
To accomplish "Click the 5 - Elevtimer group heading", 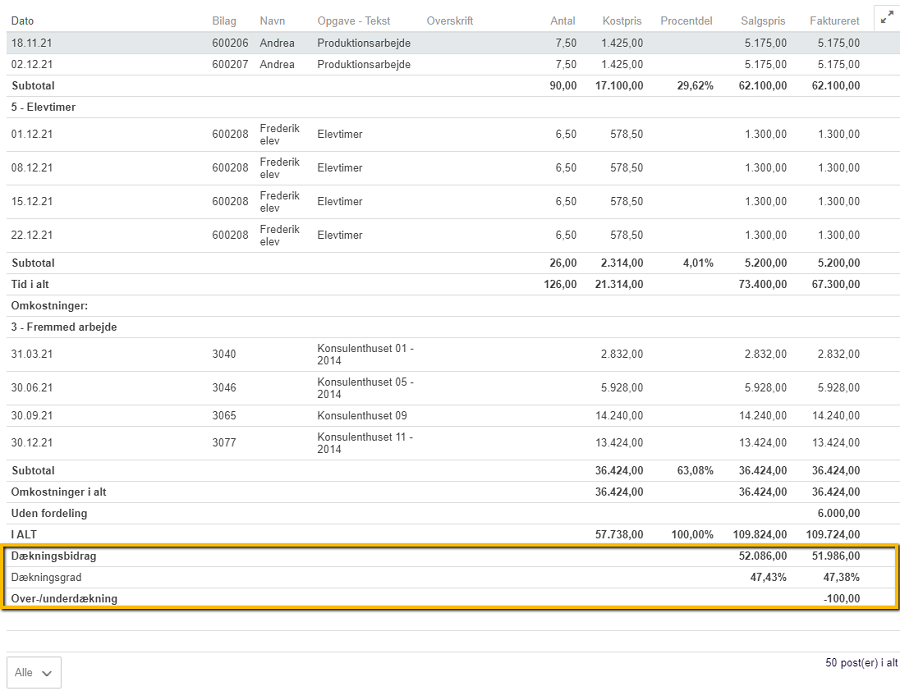I will (44, 107).
